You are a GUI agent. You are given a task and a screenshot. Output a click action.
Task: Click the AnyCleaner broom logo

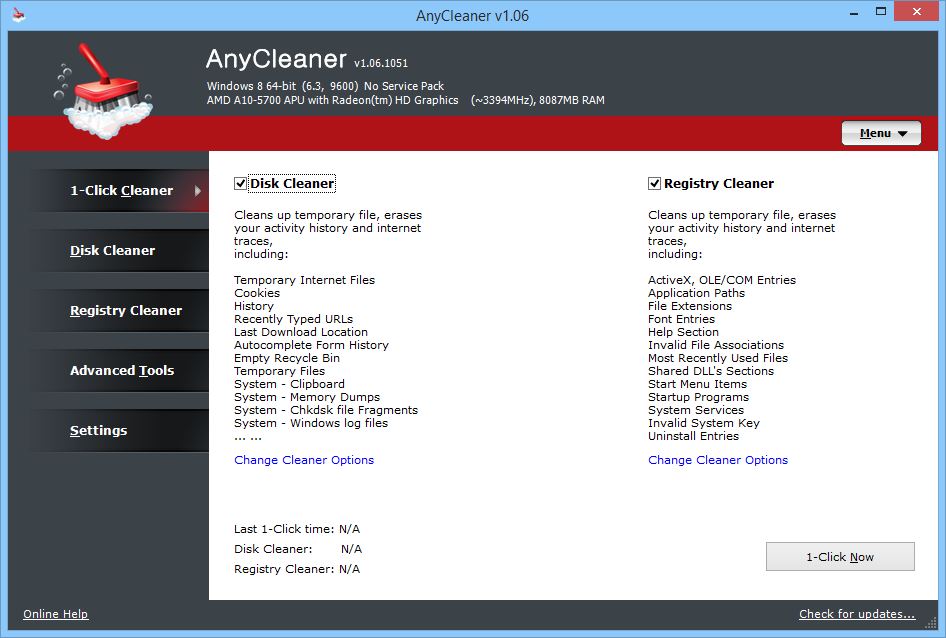point(103,91)
